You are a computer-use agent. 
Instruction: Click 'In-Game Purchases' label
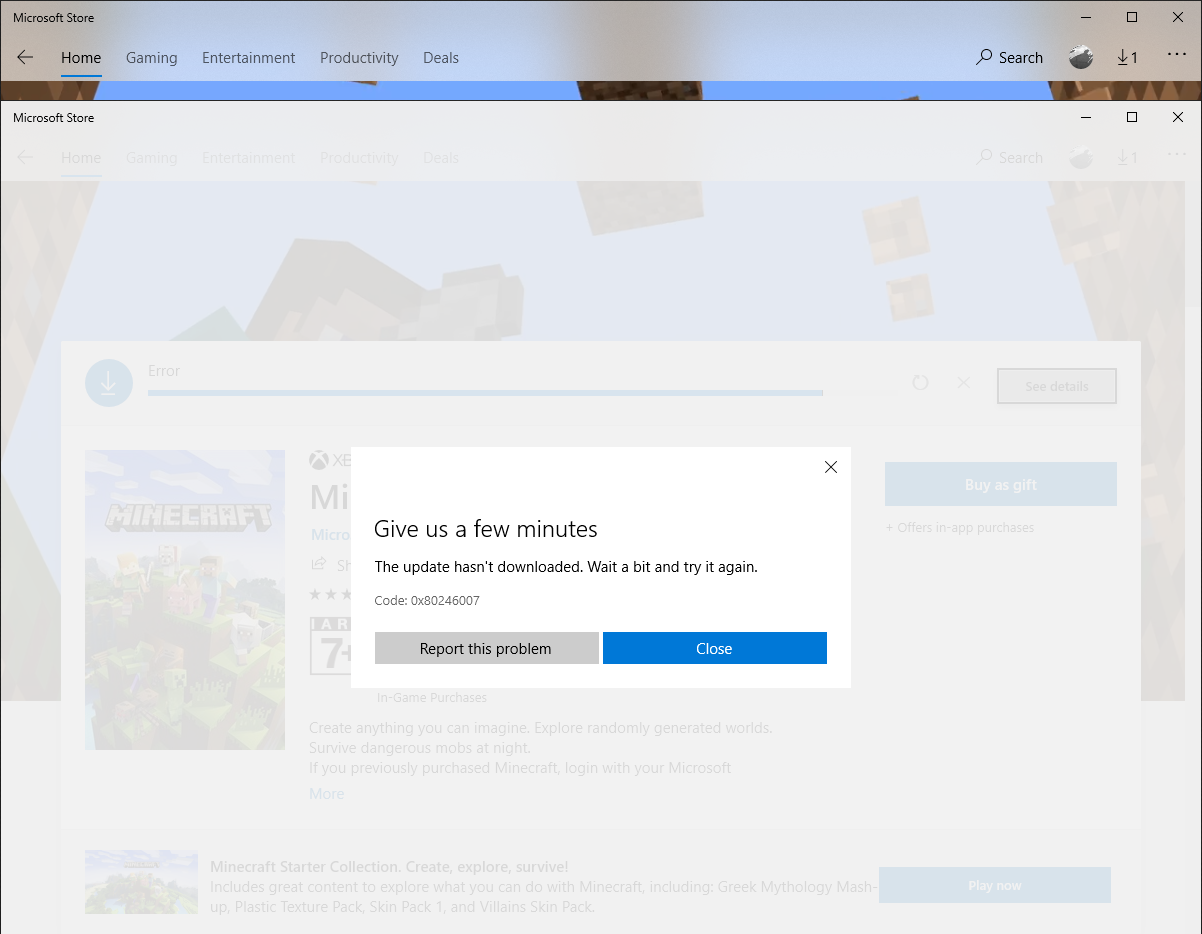(432, 697)
